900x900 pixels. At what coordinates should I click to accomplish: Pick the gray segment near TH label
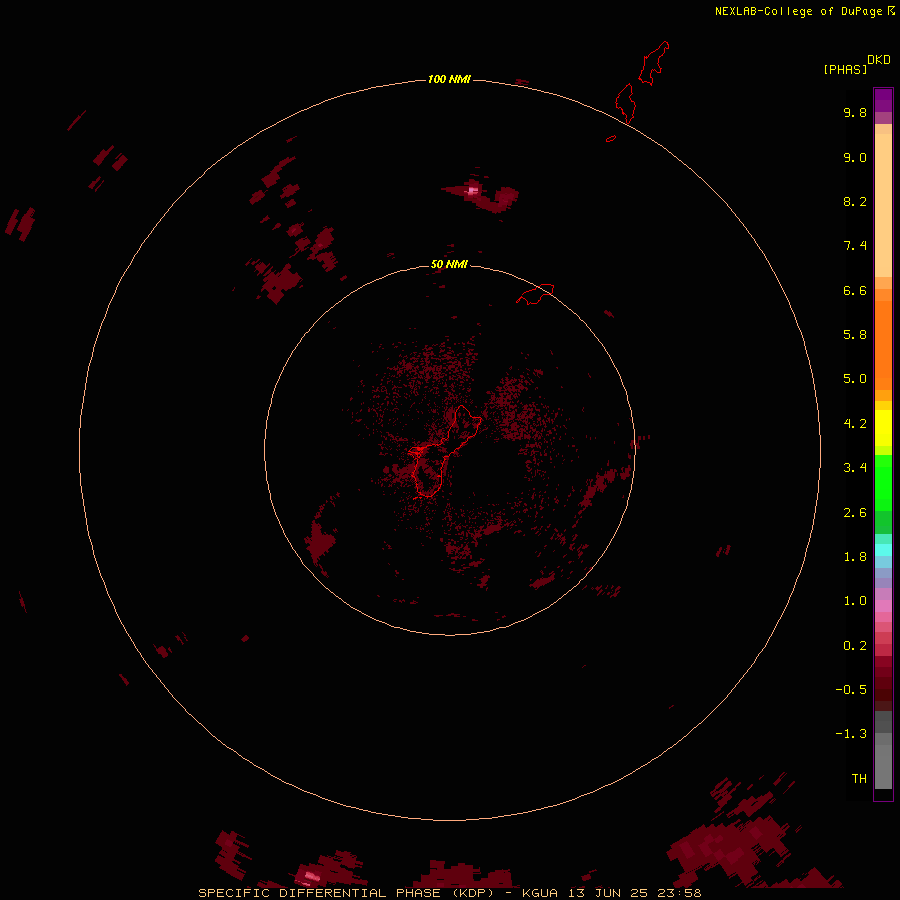coord(883,767)
